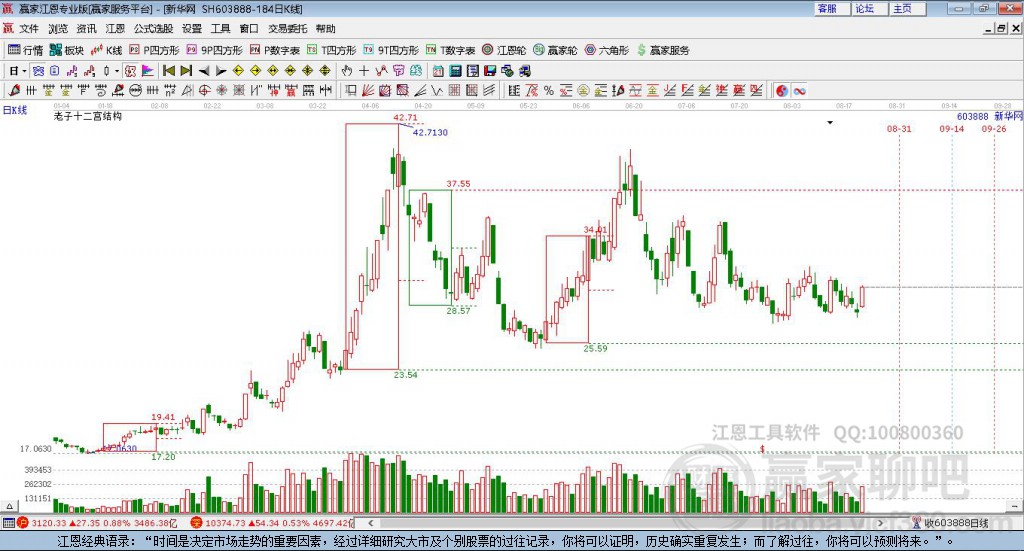Image resolution: width=1024 pixels, height=551 pixels.
Task: Click the chart scrollbar left arrow
Action: click(371, 523)
